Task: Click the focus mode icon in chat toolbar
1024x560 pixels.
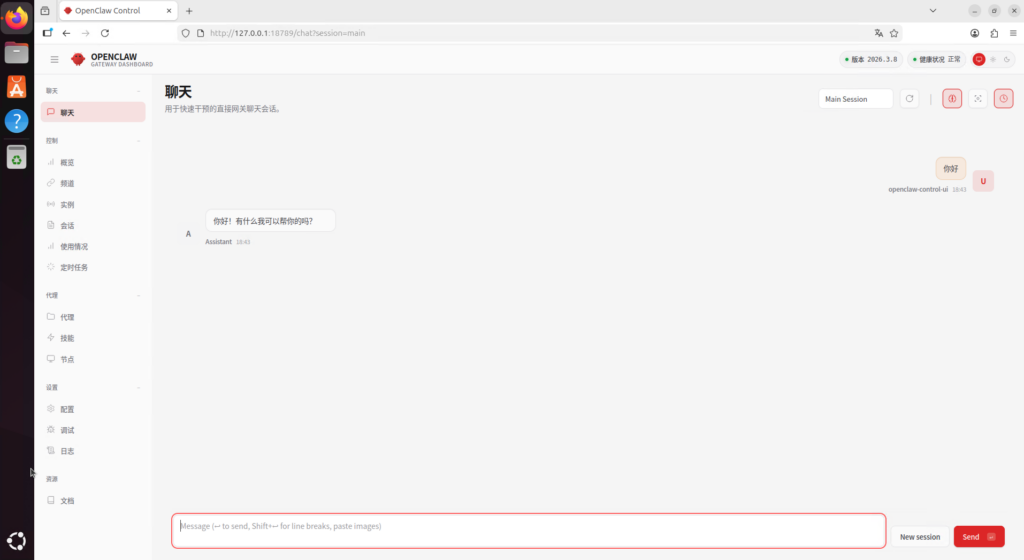Action: [978, 99]
